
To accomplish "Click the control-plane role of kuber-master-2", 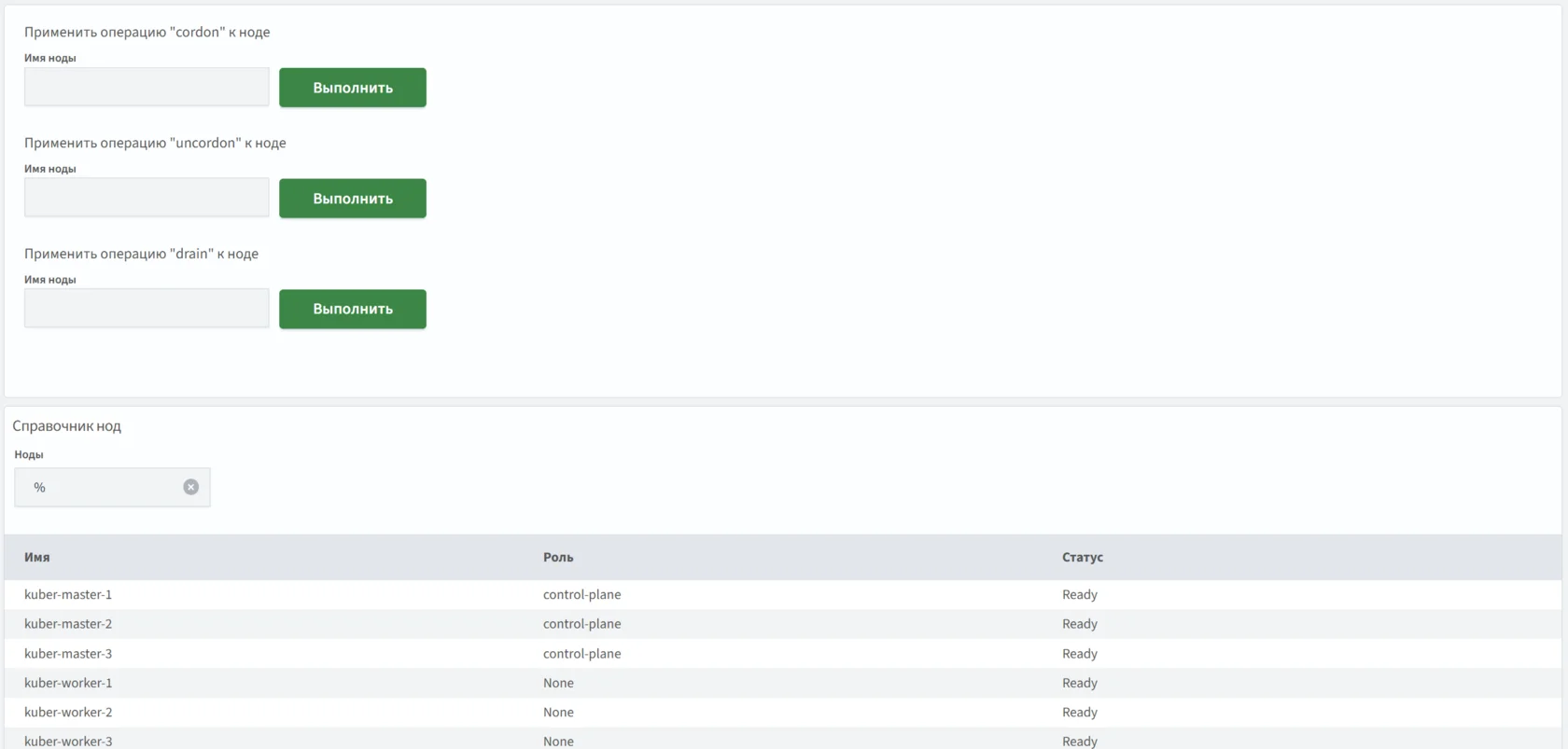I will click(x=581, y=624).
